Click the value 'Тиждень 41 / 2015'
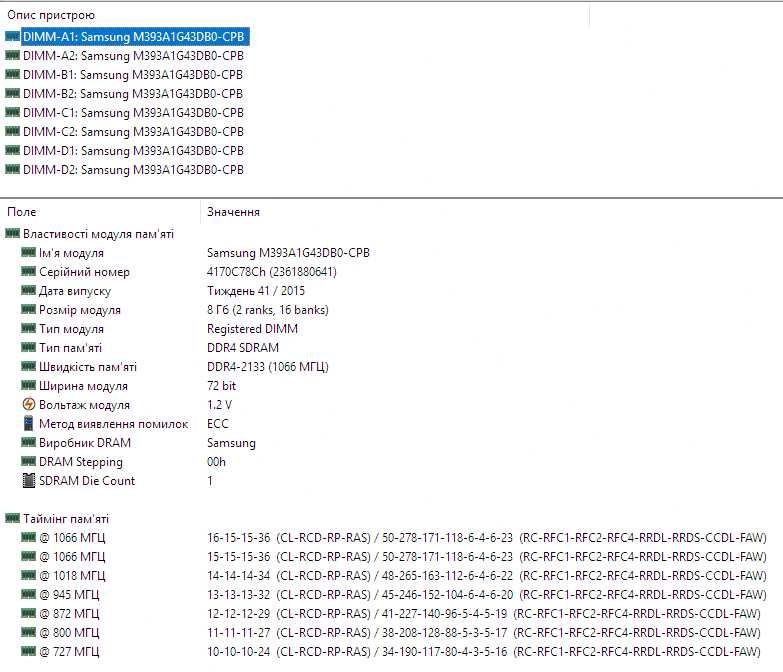783x672 pixels. (x=256, y=291)
